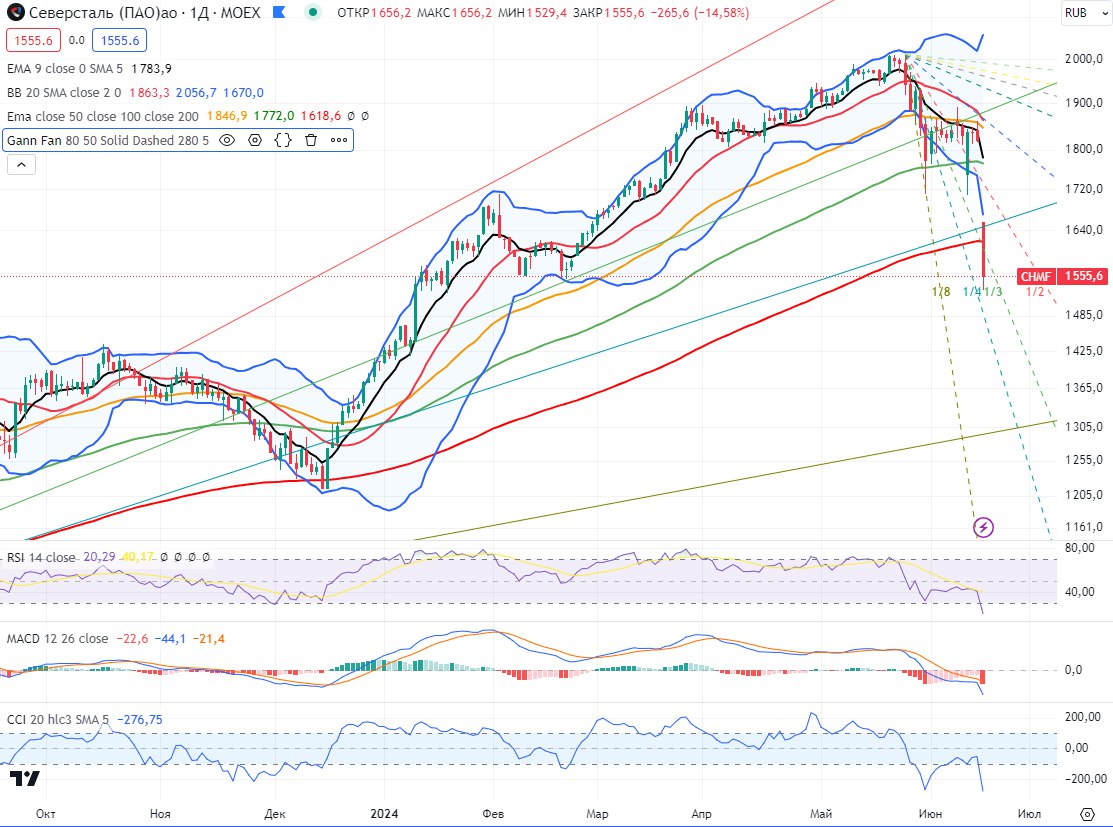Click the MACD histogram value −22,6

132,639
